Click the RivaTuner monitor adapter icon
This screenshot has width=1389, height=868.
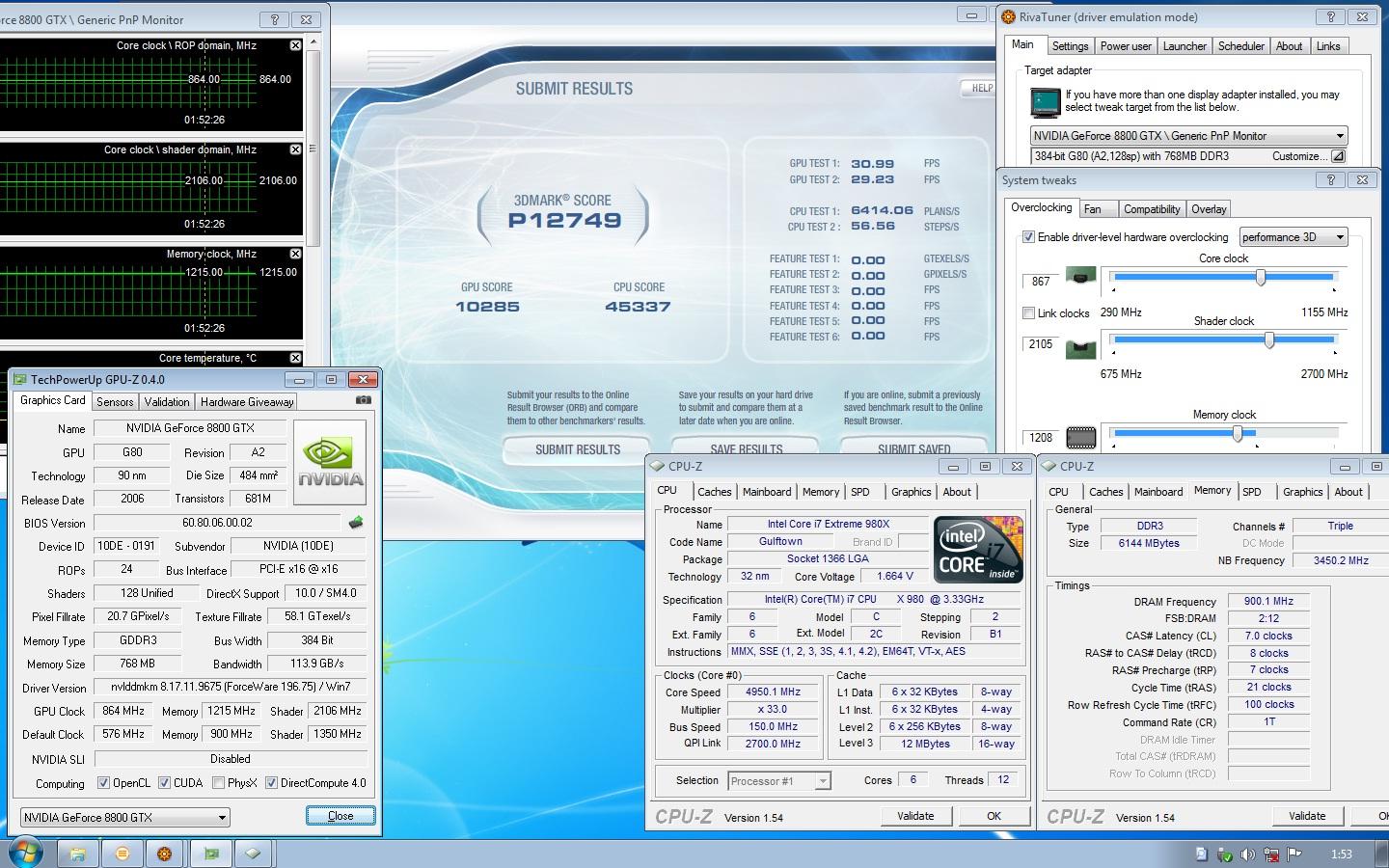coord(1045,101)
